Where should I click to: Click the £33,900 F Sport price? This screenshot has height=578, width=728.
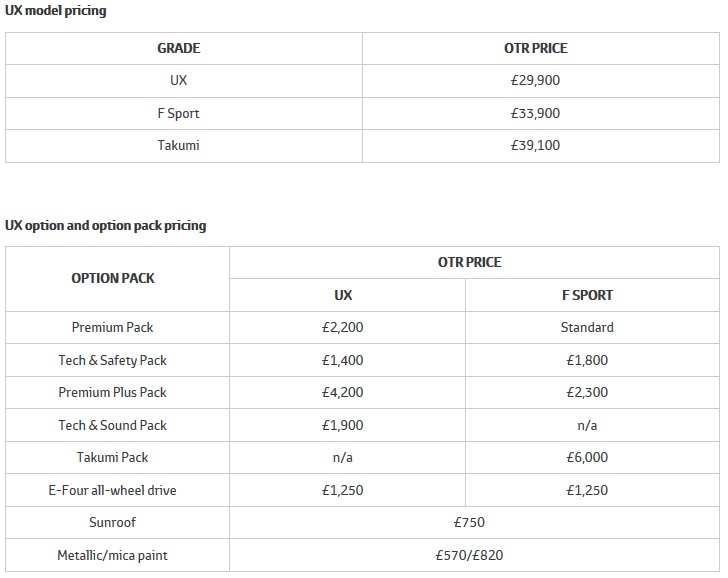[x=535, y=113]
